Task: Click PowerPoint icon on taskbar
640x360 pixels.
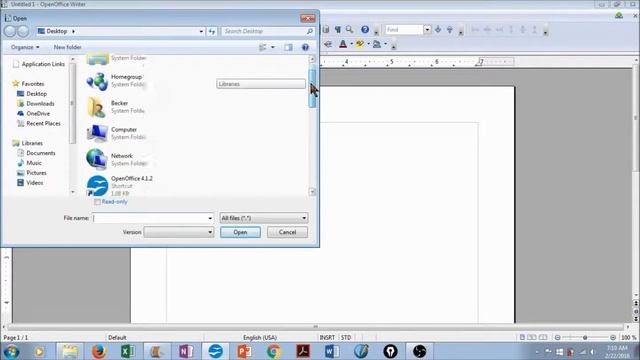Action: point(244,351)
